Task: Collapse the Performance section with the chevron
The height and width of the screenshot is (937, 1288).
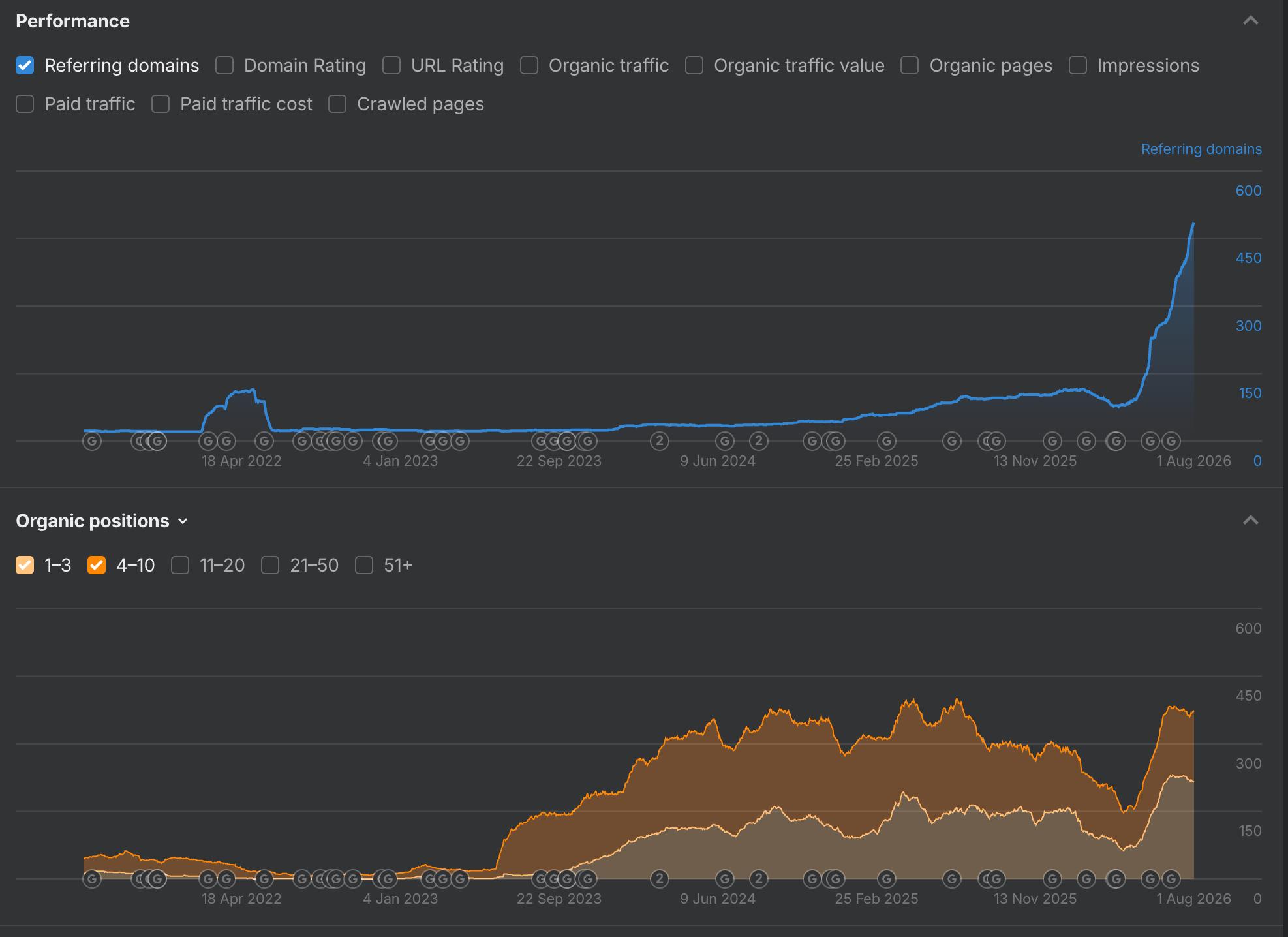Action: tap(1250, 21)
